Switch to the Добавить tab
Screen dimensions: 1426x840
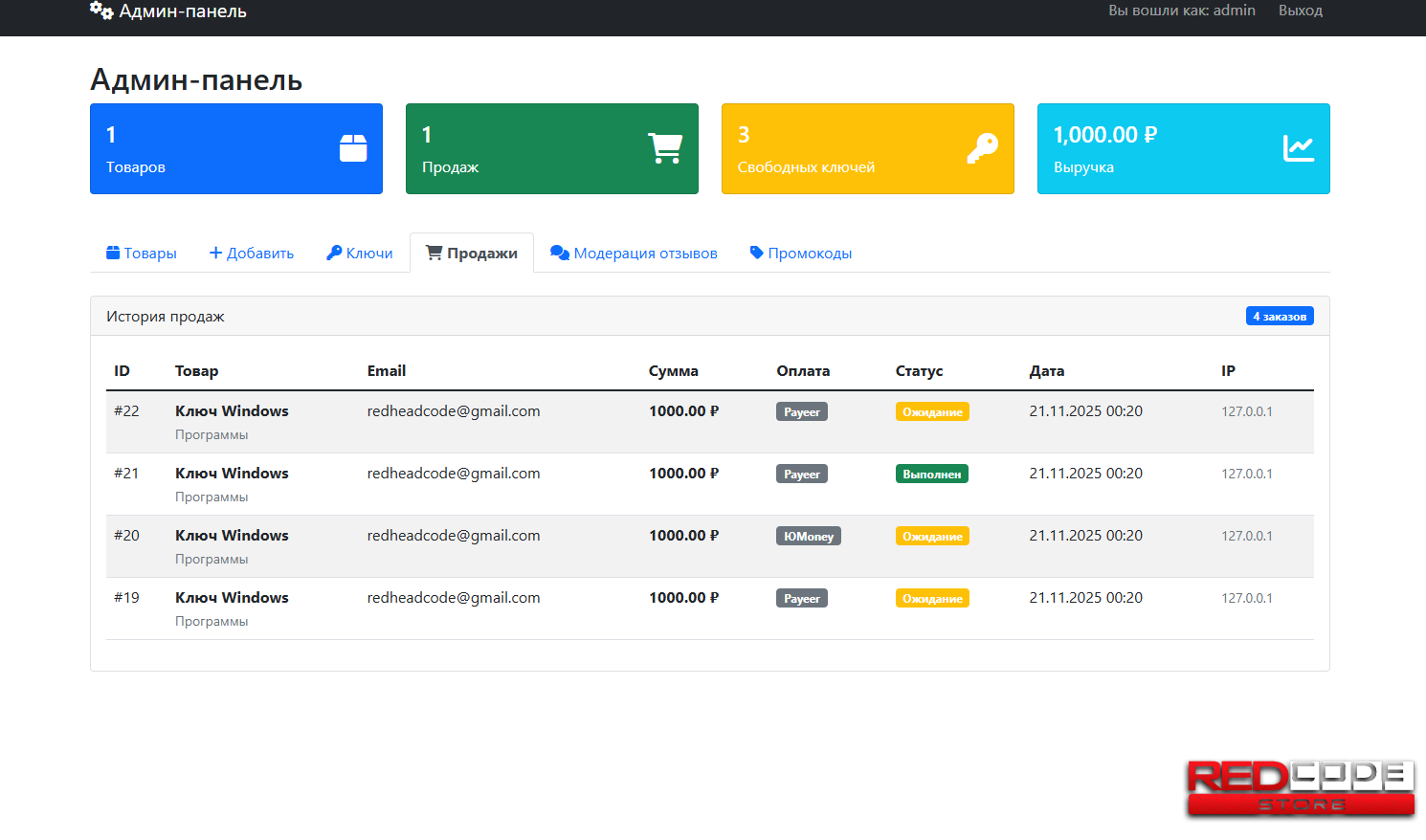pyautogui.click(x=252, y=254)
